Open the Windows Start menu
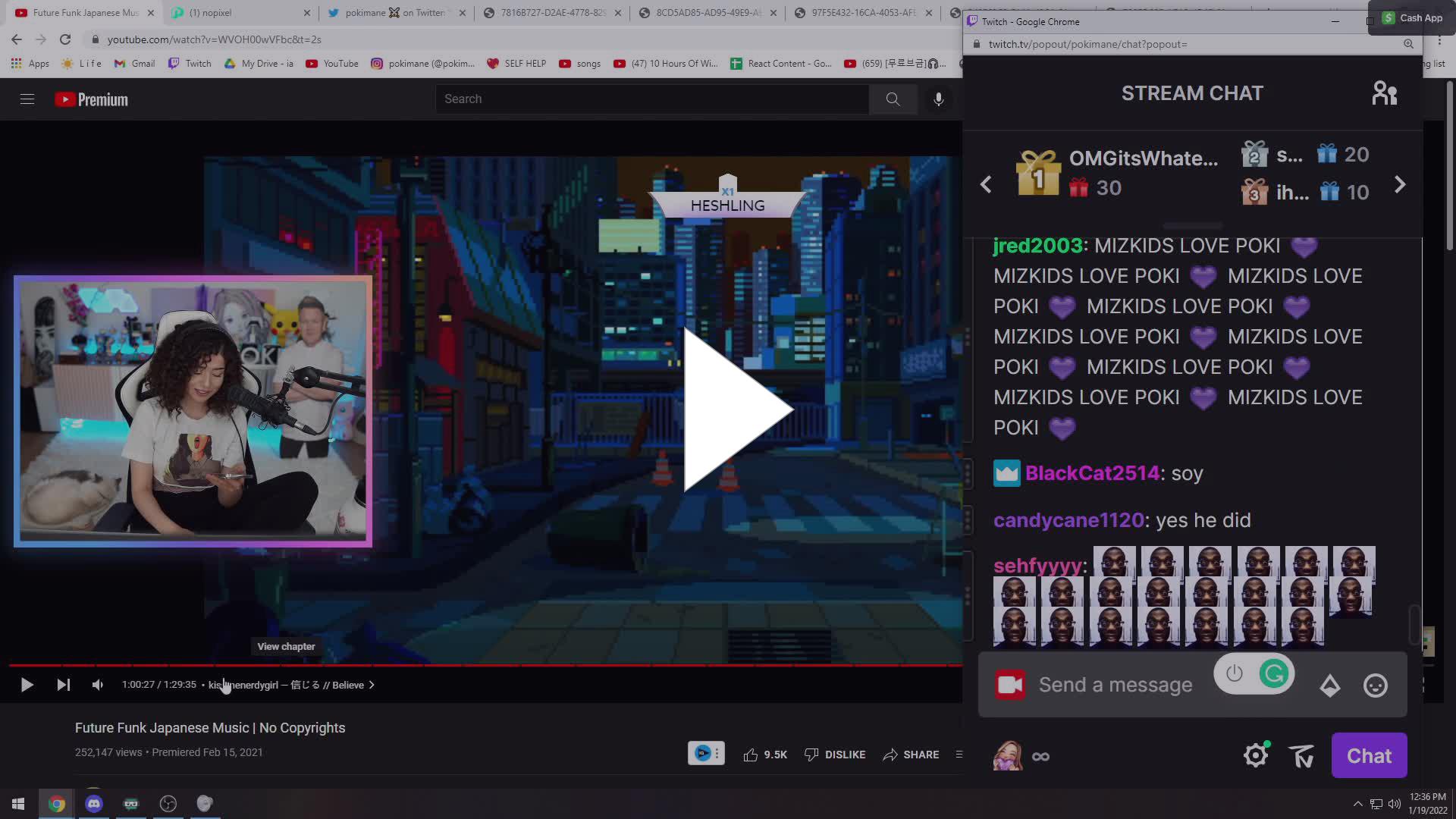This screenshot has width=1456, height=819. click(18, 804)
